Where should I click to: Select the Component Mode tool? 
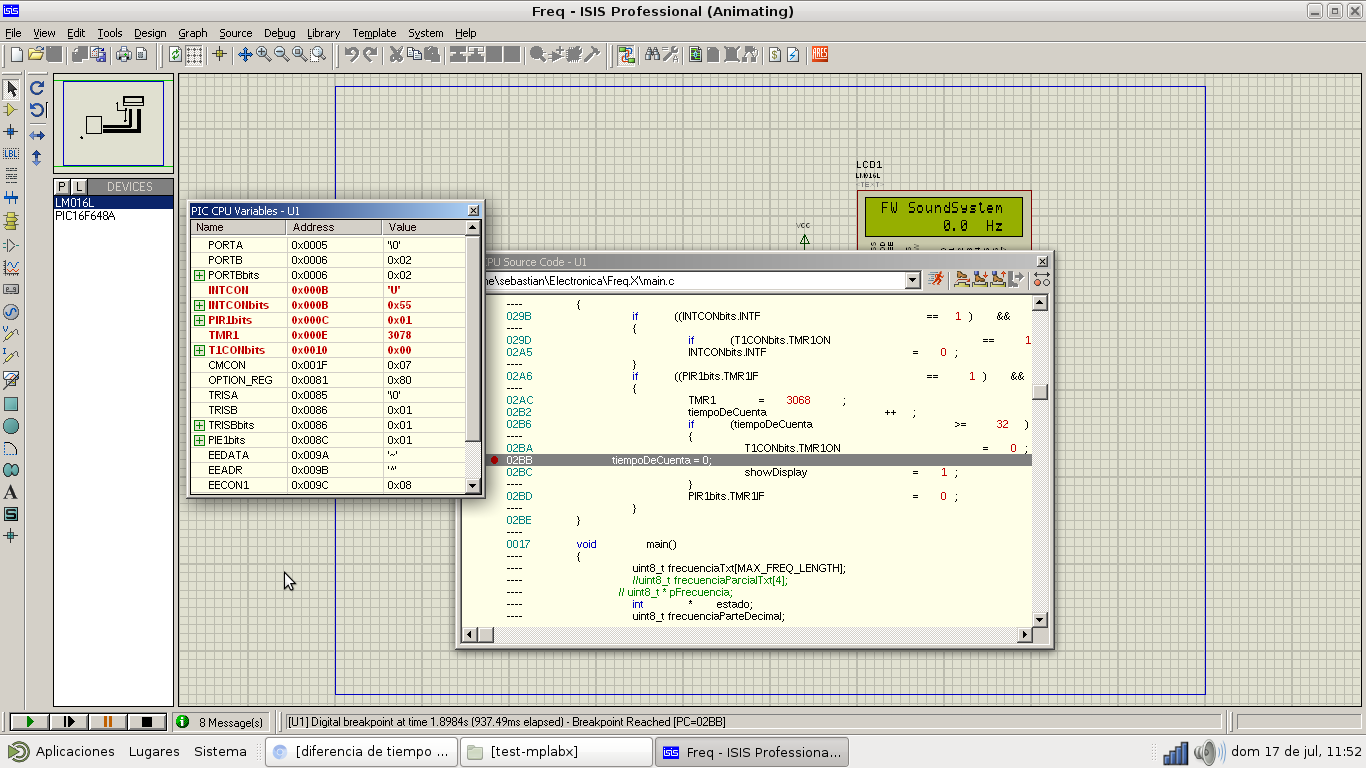tap(12, 110)
